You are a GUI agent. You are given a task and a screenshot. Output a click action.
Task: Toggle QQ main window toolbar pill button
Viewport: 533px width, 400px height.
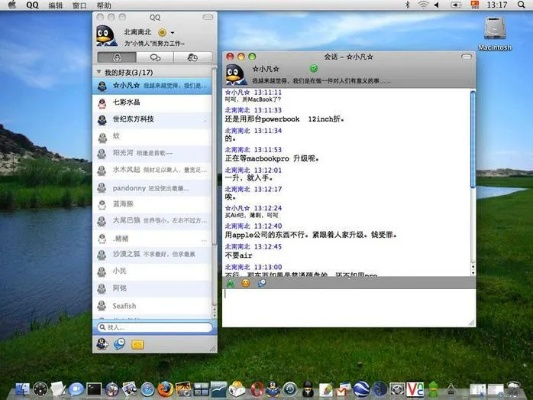coord(208,17)
